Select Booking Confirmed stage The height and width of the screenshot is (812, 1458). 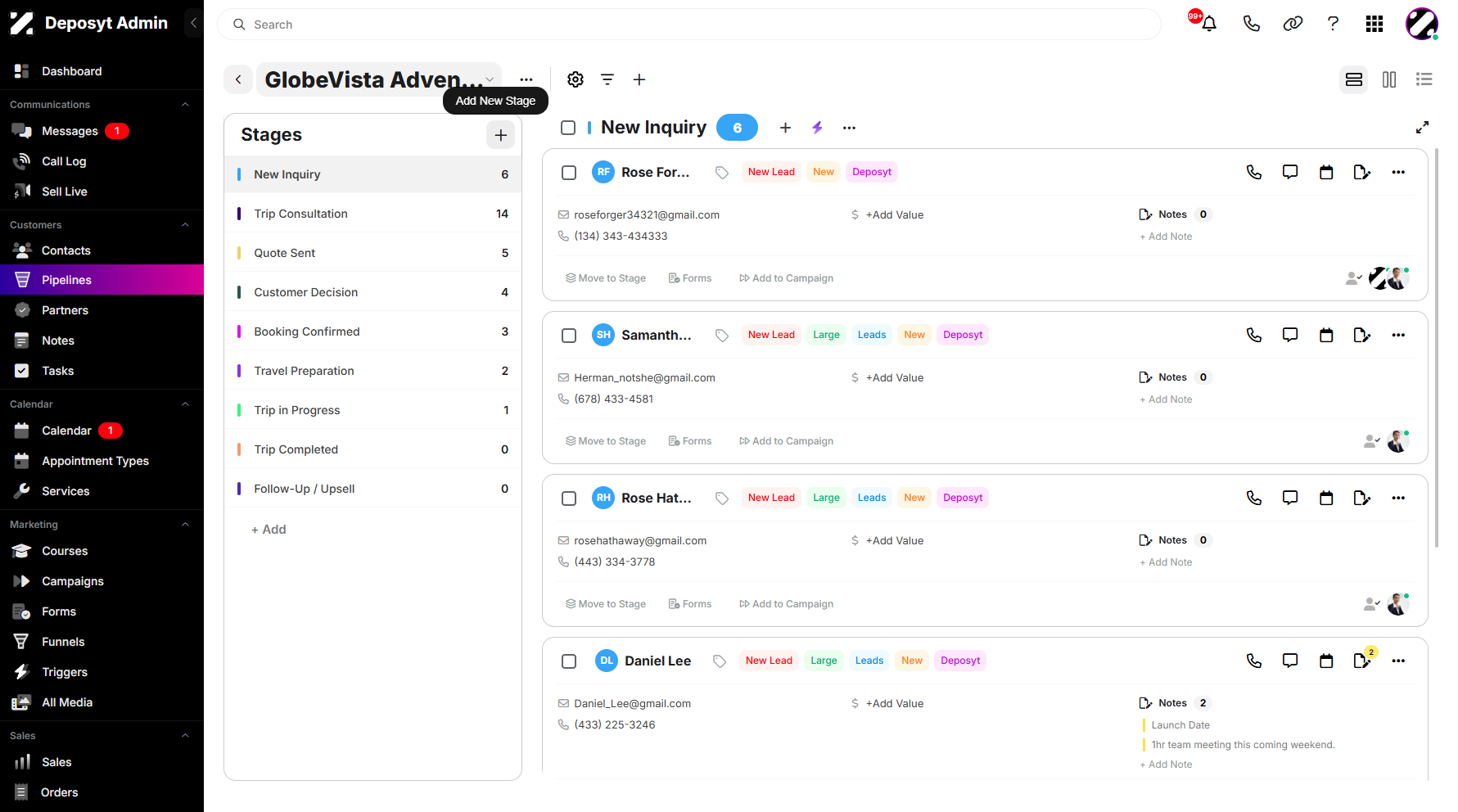[372, 332]
